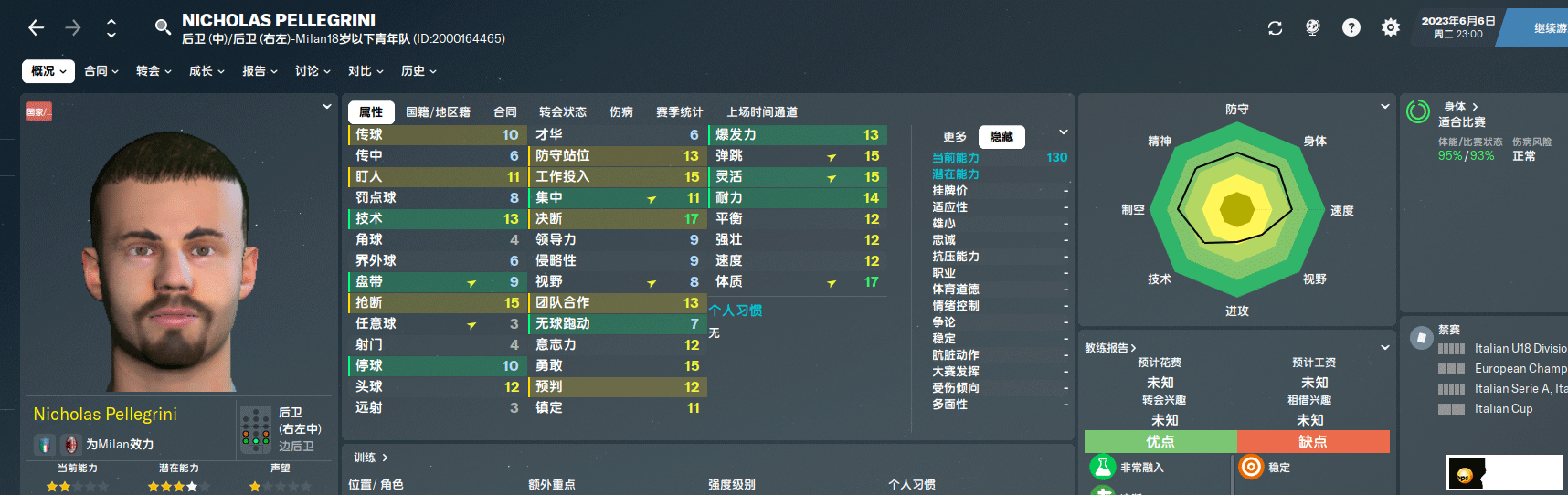Viewport: 1568px width, 495px height.
Task: Select the 隐藏 toggle option
Action: (1001, 136)
